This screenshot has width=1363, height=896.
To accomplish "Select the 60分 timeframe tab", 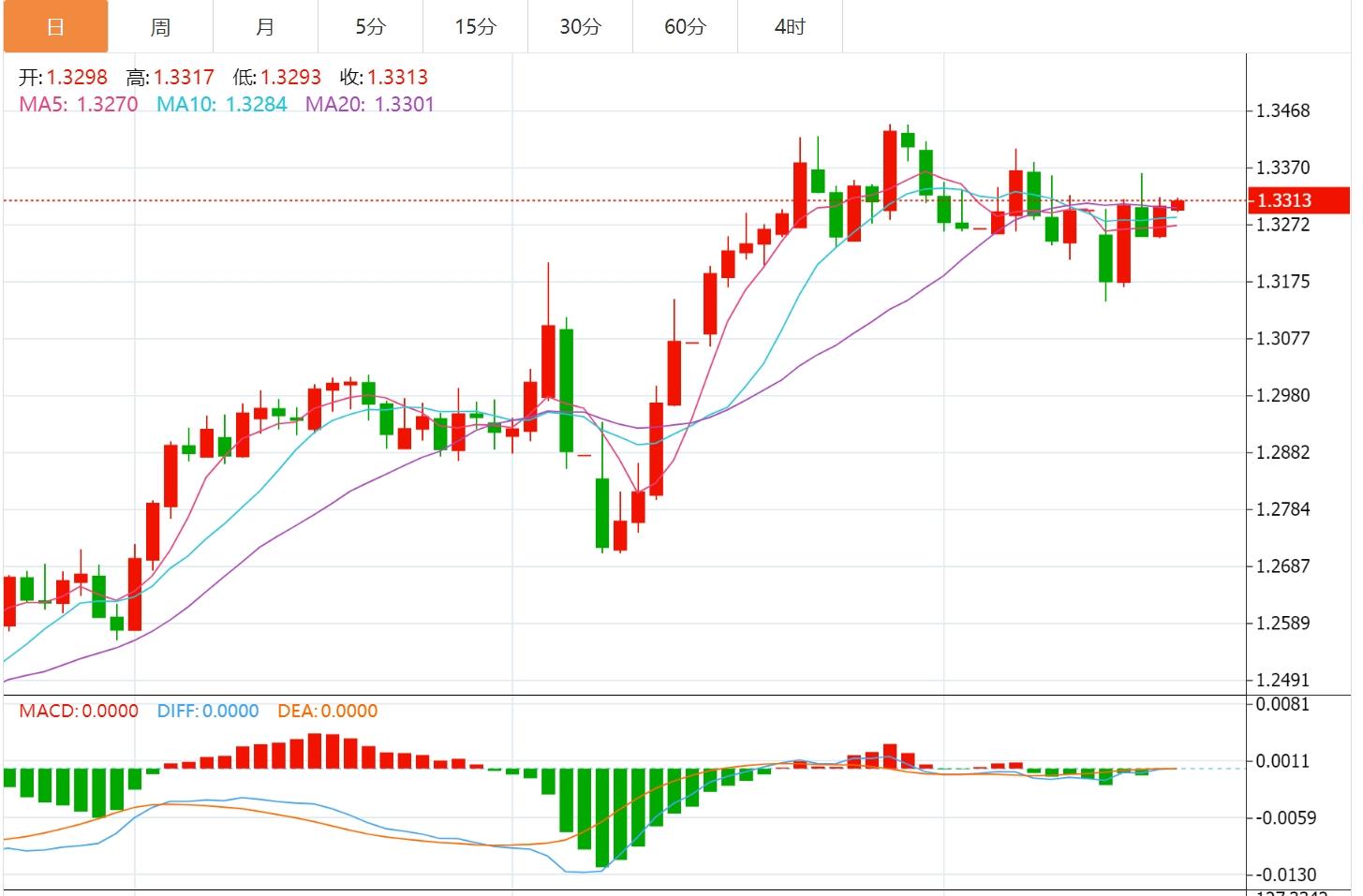I will (x=685, y=27).
